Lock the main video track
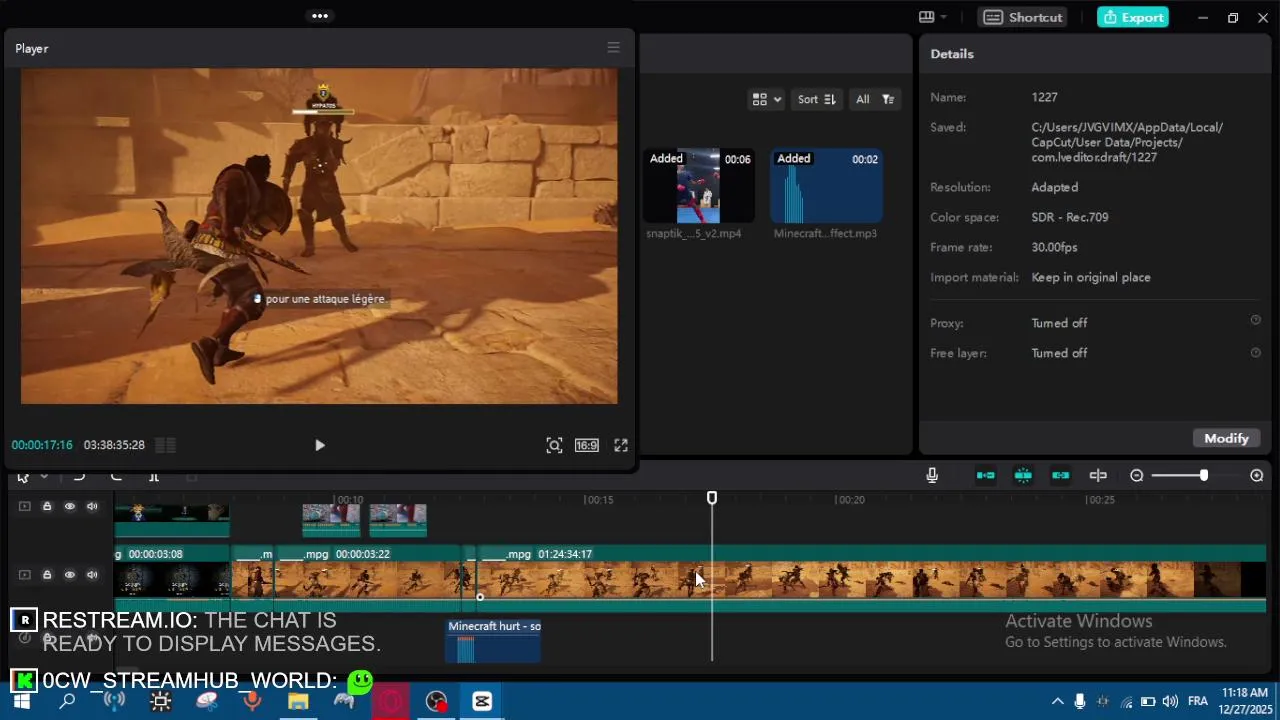This screenshot has height=720, width=1280. coord(47,575)
